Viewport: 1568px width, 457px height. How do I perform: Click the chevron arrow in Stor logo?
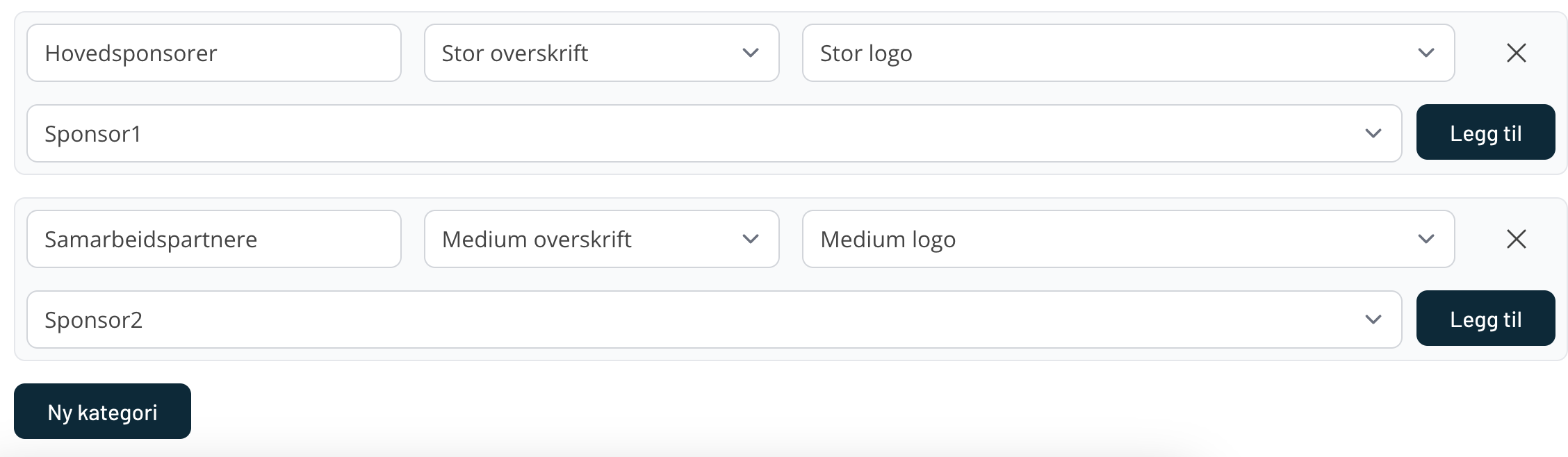pyautogui.click(x=1426, y=53)
